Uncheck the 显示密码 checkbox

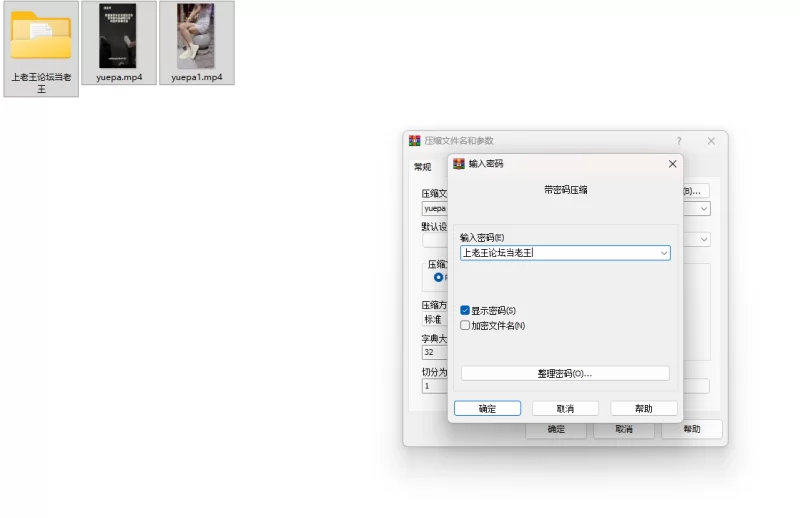[x=465, y=311]
